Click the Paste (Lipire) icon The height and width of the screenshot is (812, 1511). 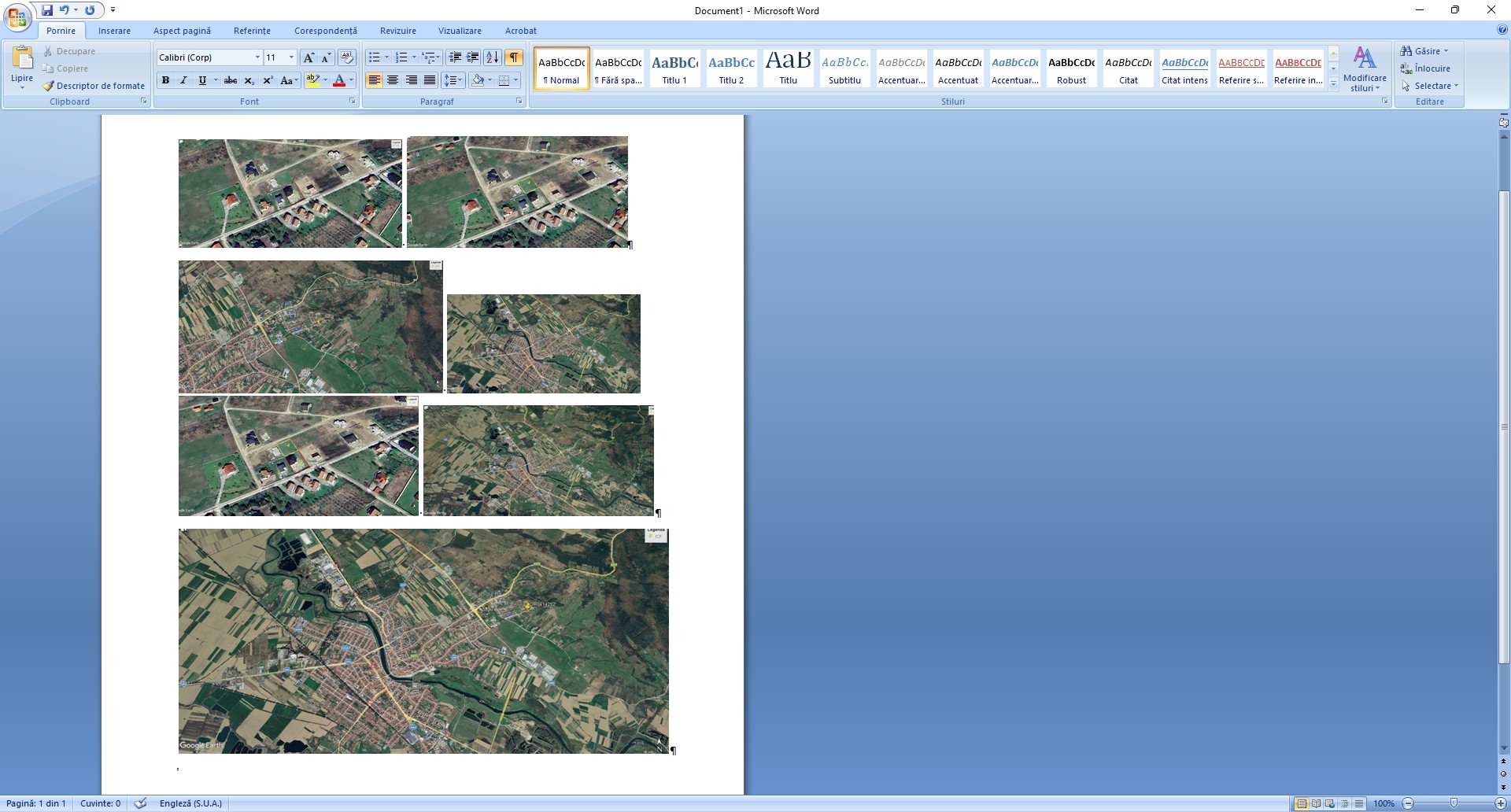(x=22, y=59)
